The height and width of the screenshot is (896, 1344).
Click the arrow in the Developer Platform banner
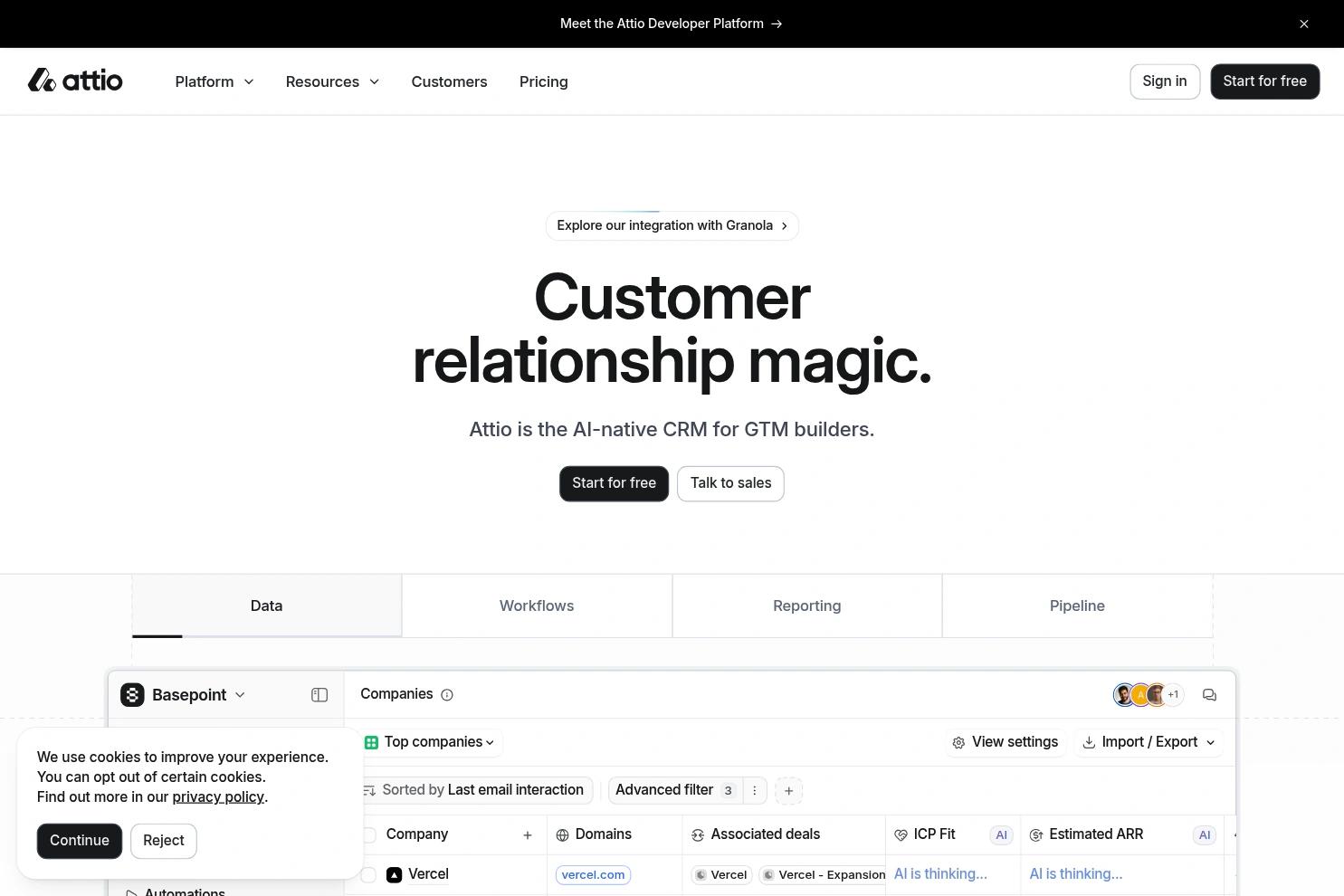pos(777,24)
